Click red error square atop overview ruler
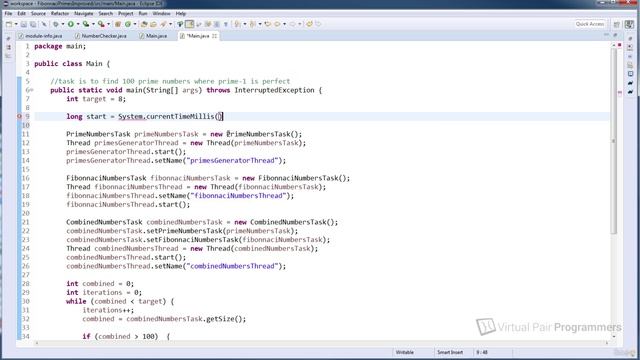The height and width of the screenshot is (360, 640). pyautogui.click(x=620, y=45)
